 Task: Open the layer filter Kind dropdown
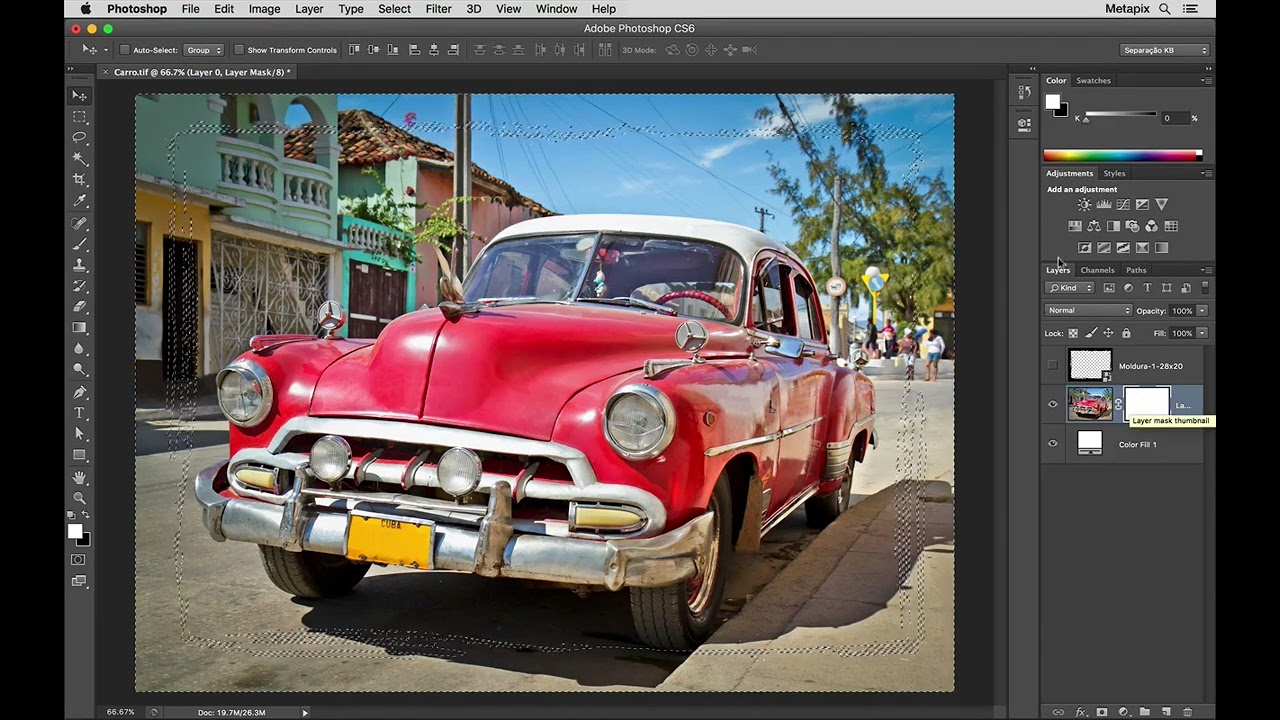tap(1070, 288)
